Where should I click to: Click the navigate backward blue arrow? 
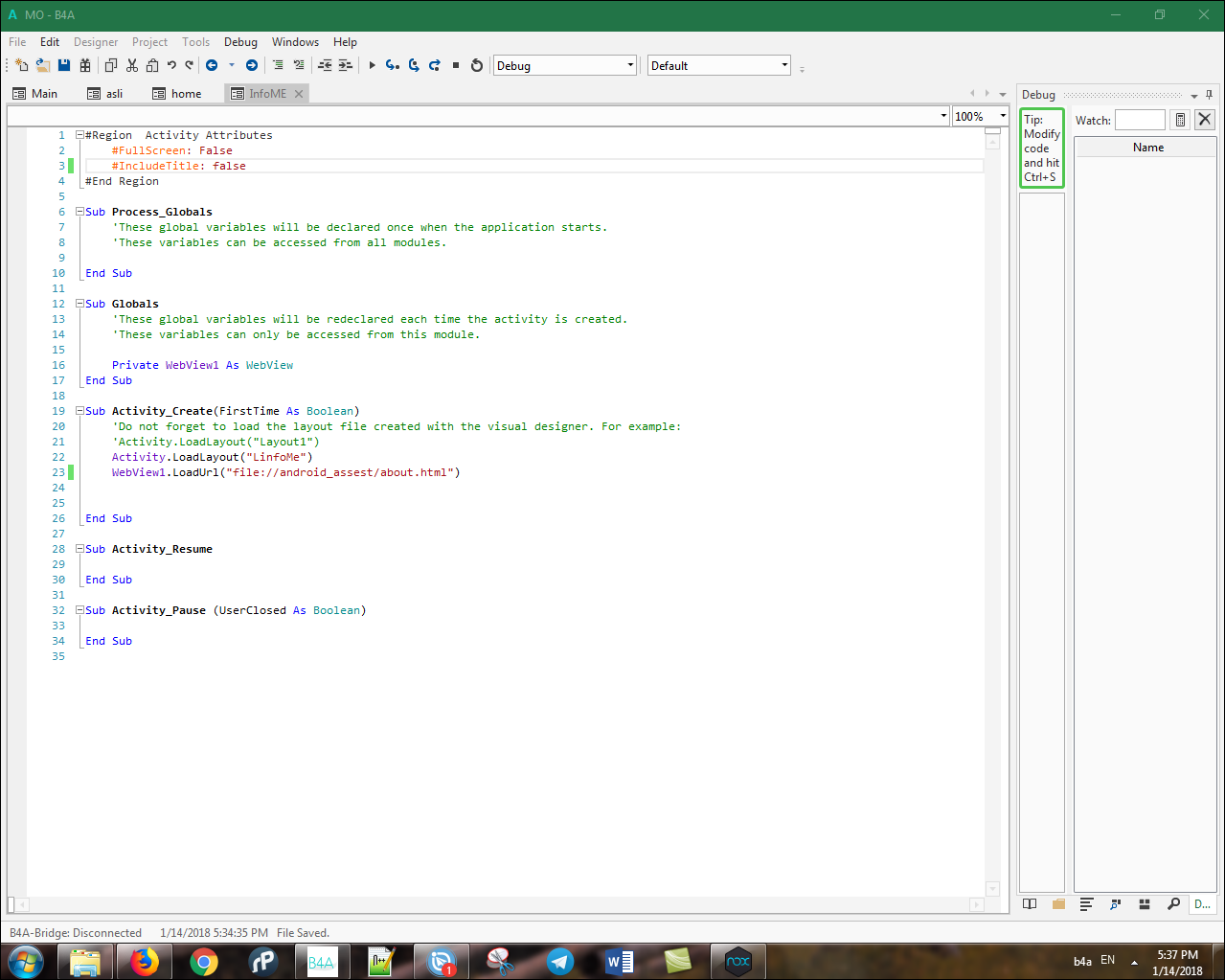pyautogui.click(x=212, y=65)
